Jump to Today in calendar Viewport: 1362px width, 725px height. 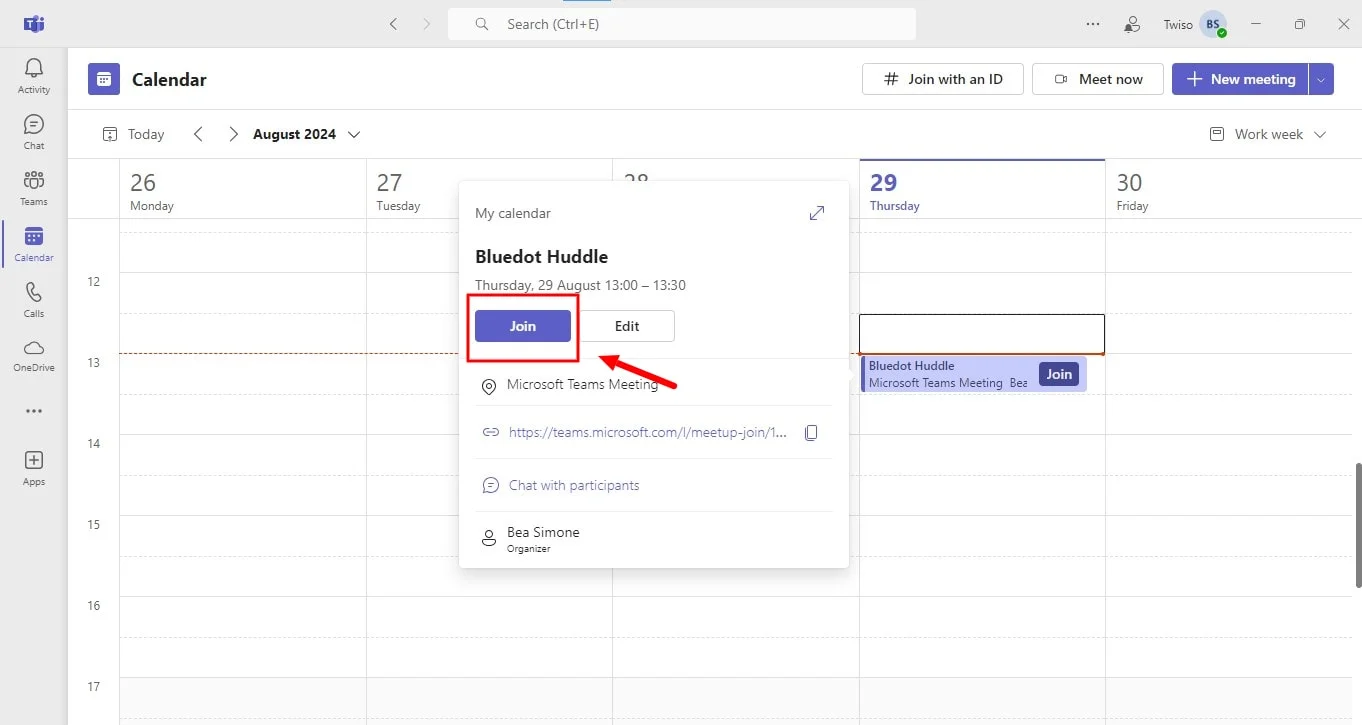coord(133,134)
